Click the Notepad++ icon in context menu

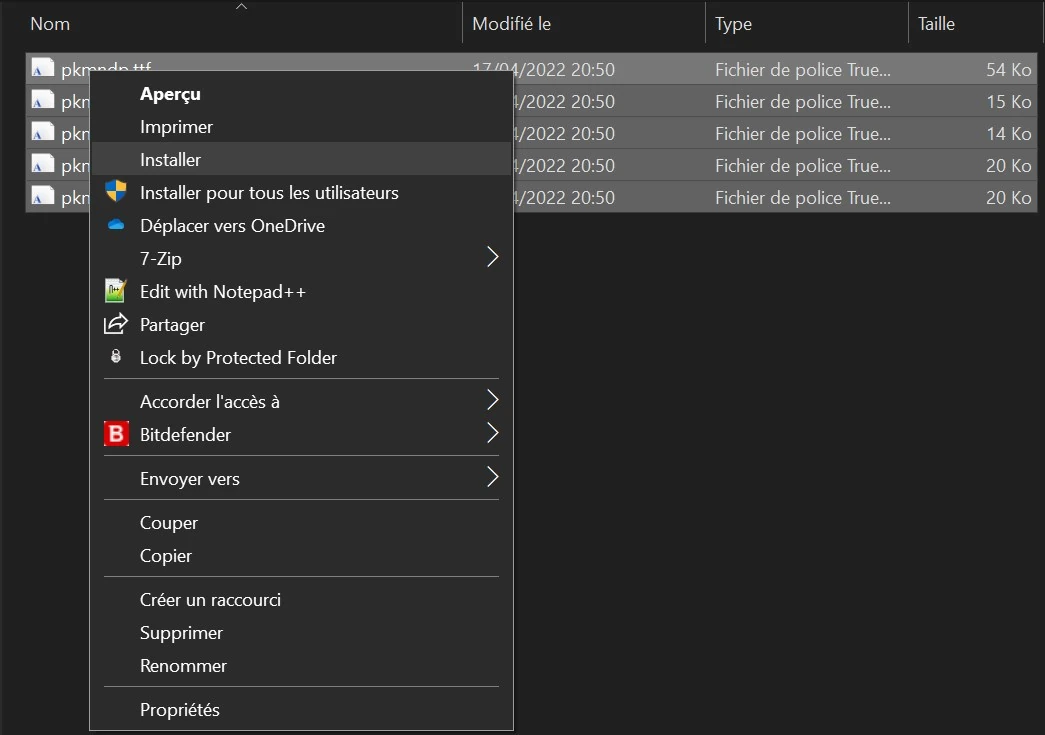pos(116,291)
